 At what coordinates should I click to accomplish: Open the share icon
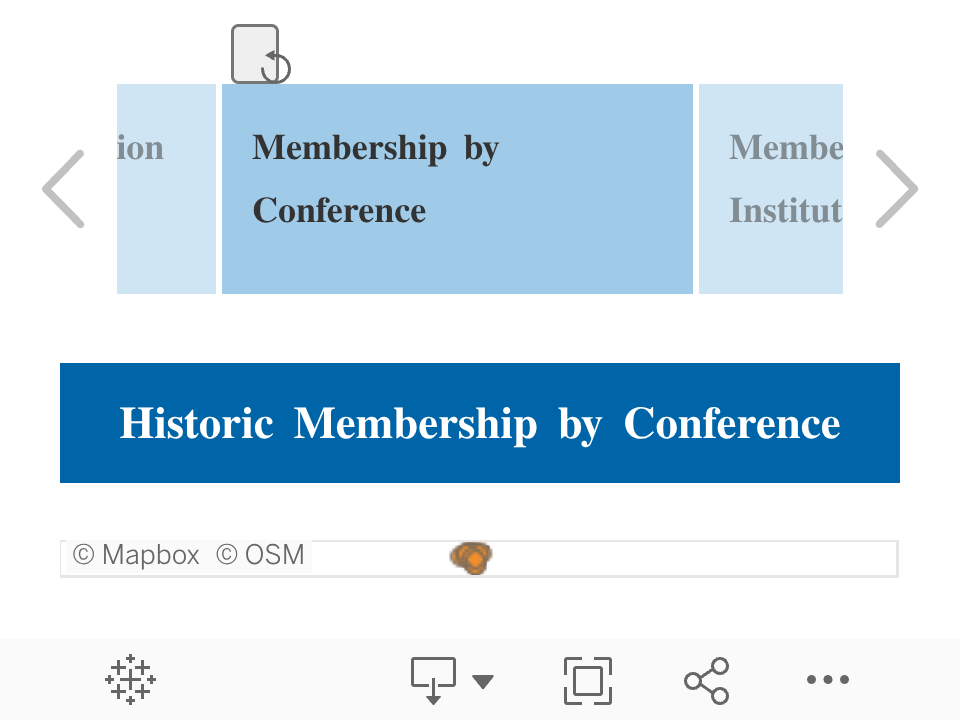[707, 680]
